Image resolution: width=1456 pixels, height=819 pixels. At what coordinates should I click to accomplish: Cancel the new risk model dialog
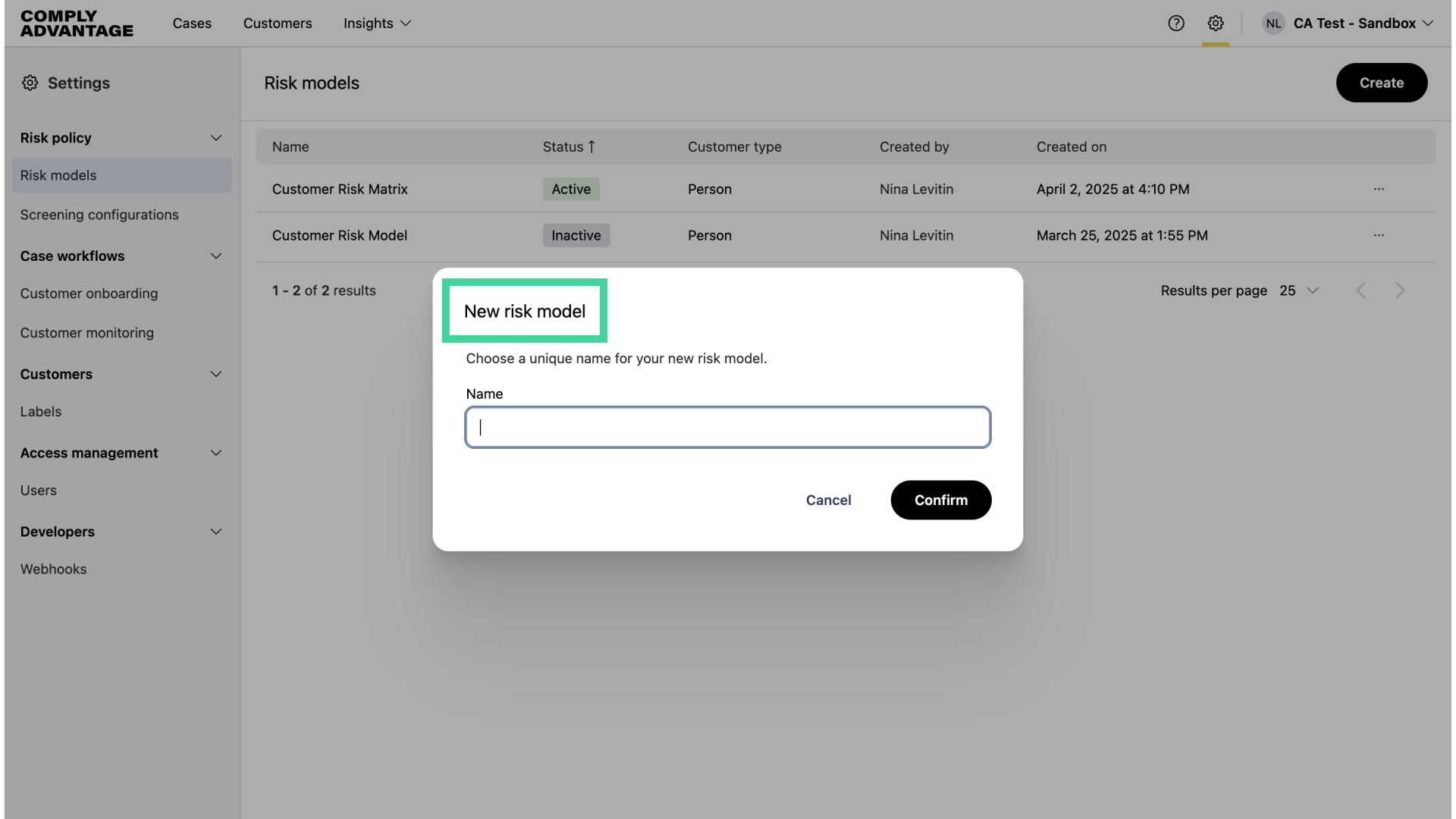[828, 500]
